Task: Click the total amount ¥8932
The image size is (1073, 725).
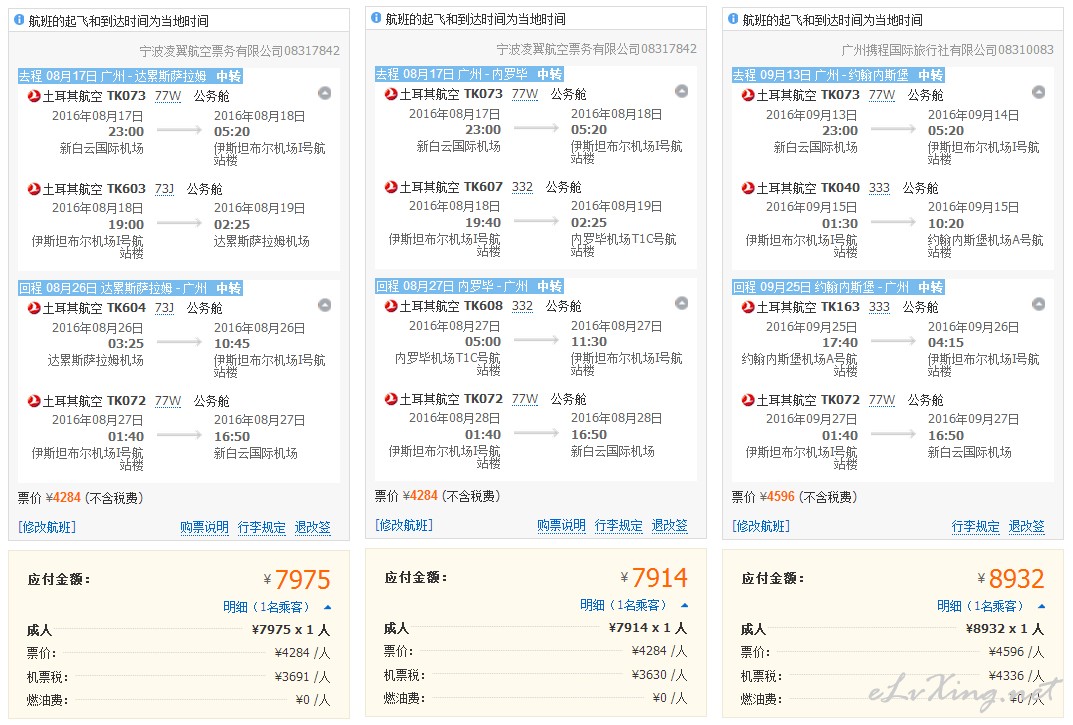Action: pyautogui.click(x=1011, y=578)
